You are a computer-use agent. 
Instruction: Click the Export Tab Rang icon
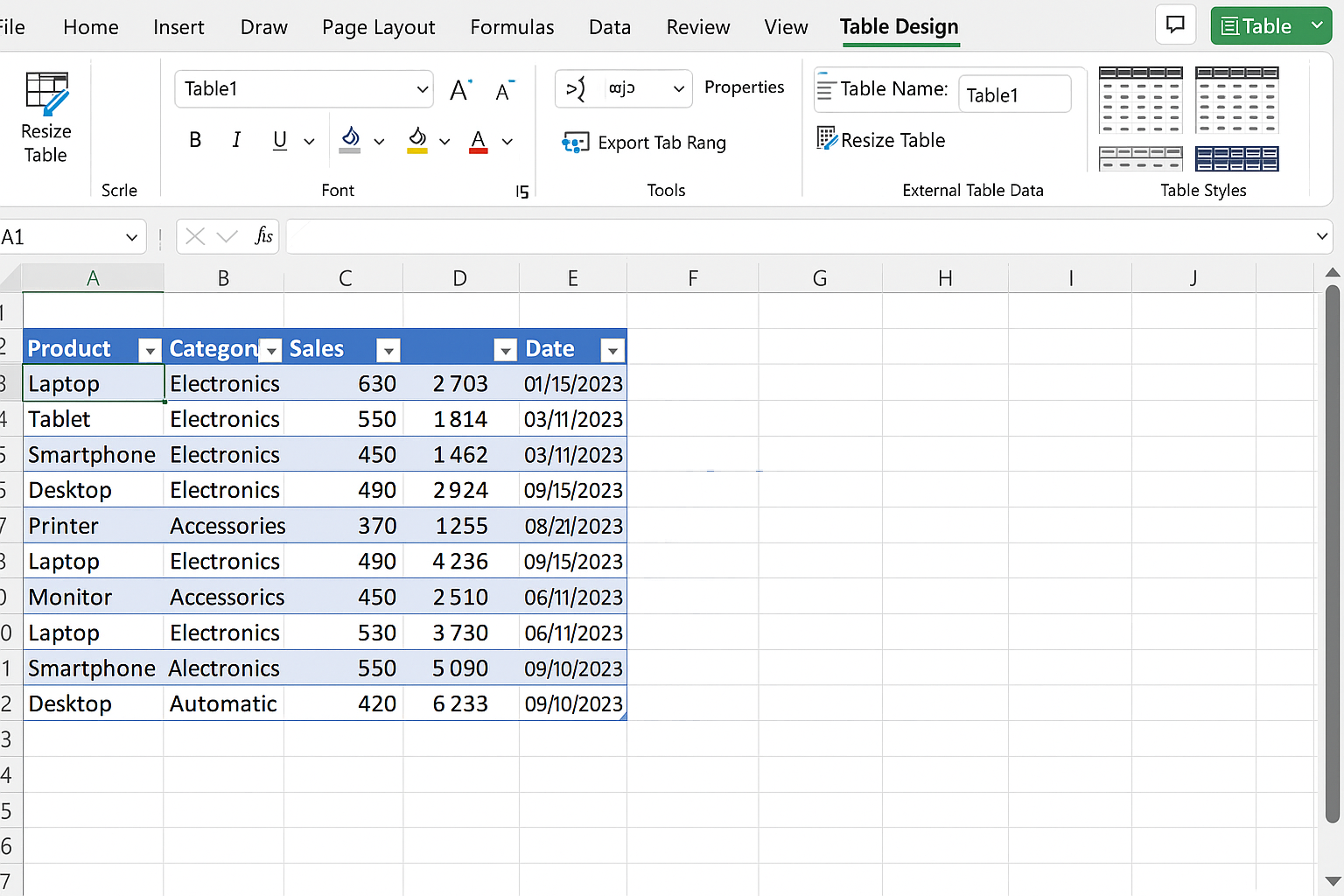pyautogui.click(x=575, y=143)
